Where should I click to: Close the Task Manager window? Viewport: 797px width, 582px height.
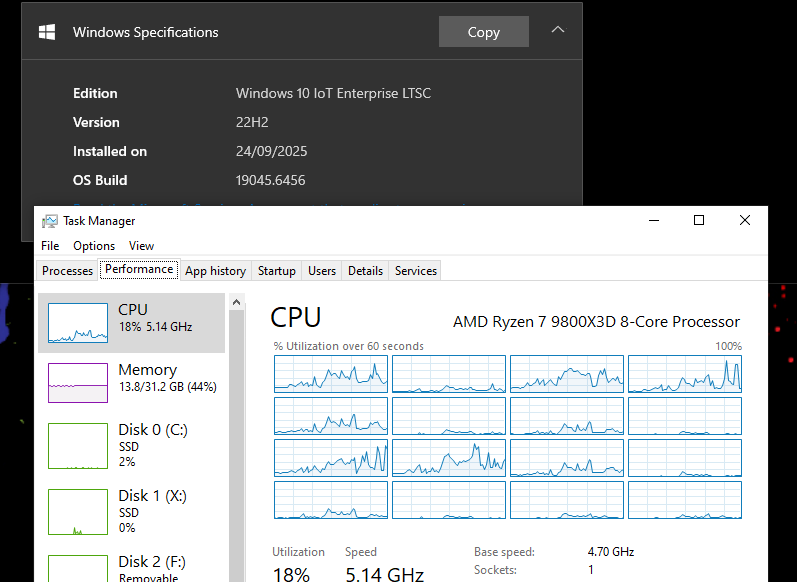745,220
